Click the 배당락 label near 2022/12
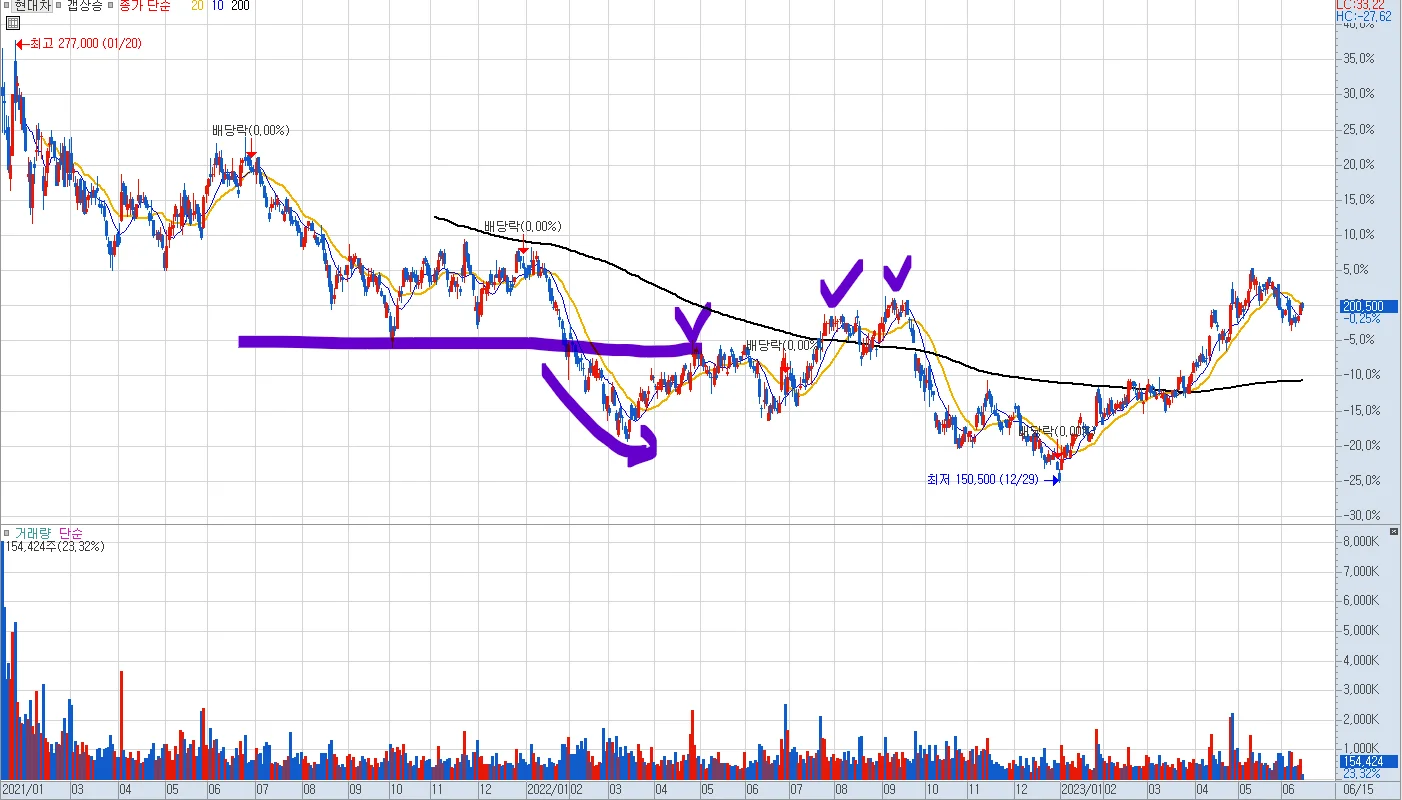1402x800 pixels. click(x=1056, y=431)
